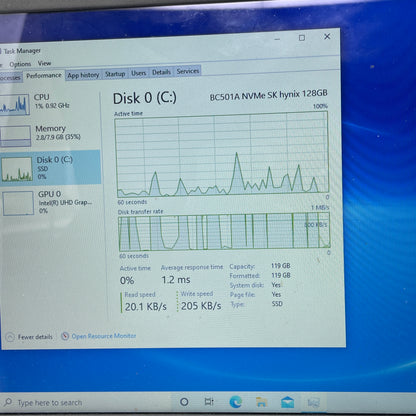Click the 1.2 ms average response time

[x=176, y=280]
